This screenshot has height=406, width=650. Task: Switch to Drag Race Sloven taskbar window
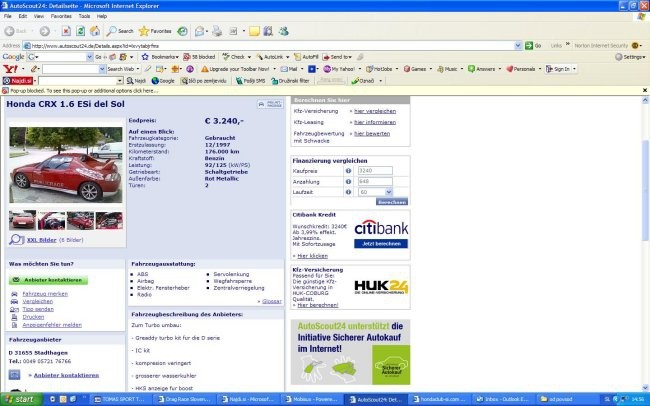(184, 399)
